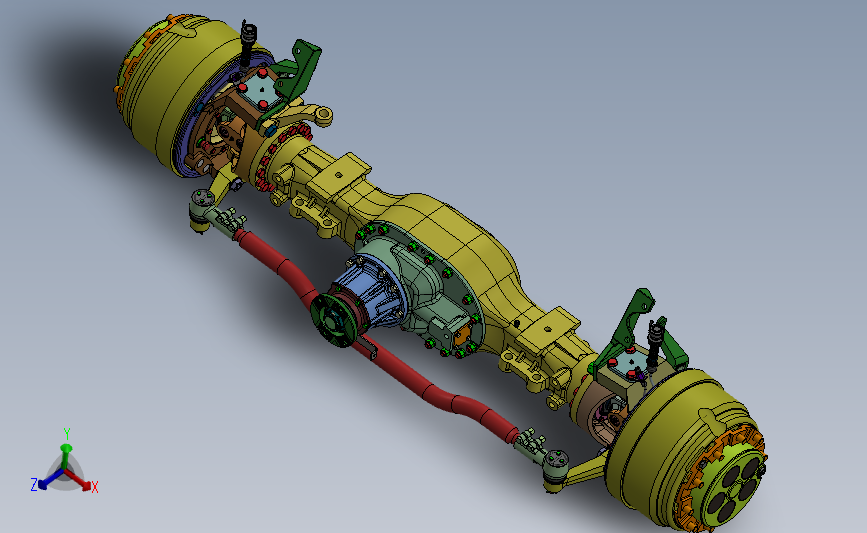
Task: Click the blue Z axis of the orientation triad
Action: pyautogui.click(x=50, y=480)
